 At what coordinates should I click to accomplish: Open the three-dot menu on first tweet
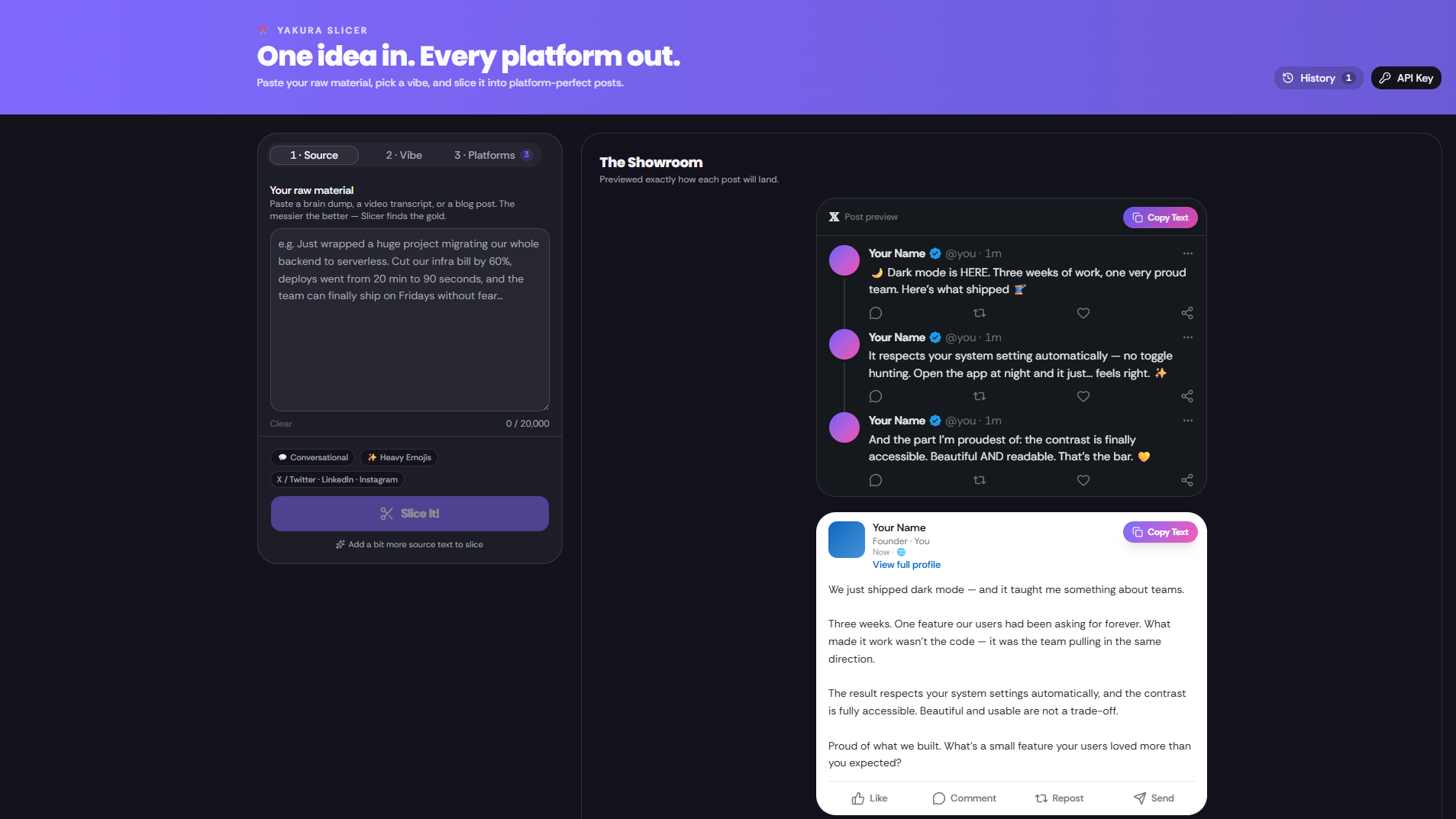tap(1187, 253)
